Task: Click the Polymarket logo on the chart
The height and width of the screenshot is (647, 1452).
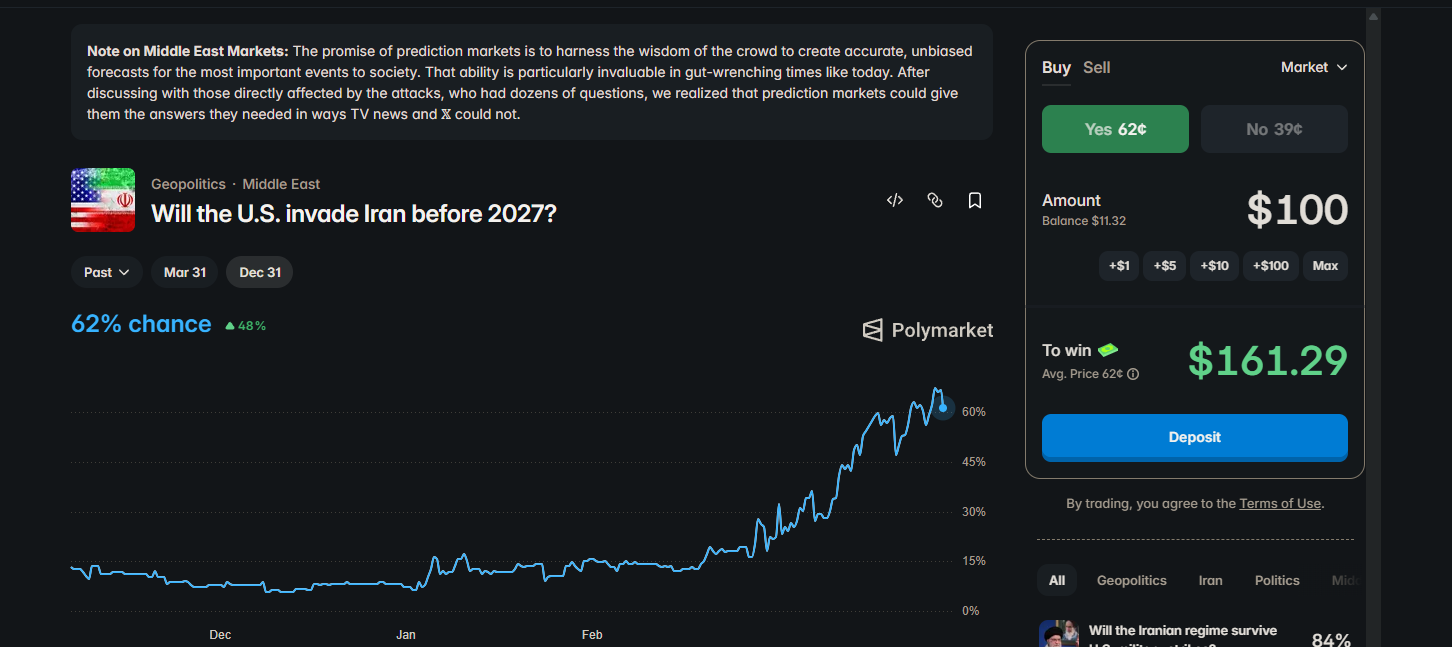Action: coord(928,330)
